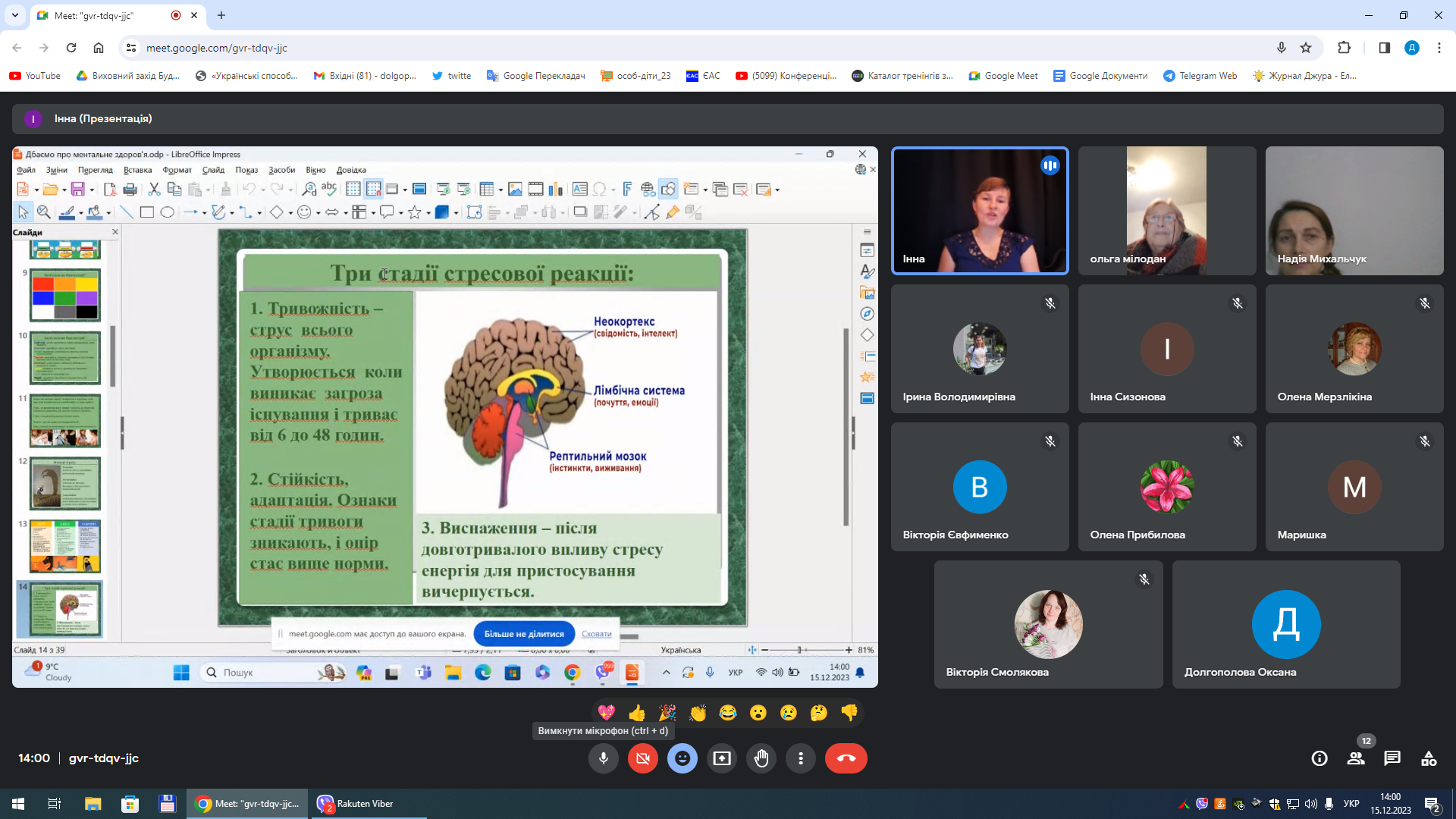The height and width of the screenshot is (819, 1456).
Task: Open the Вставка menu in the shared LibreOffice window
Action: (138, 170)
